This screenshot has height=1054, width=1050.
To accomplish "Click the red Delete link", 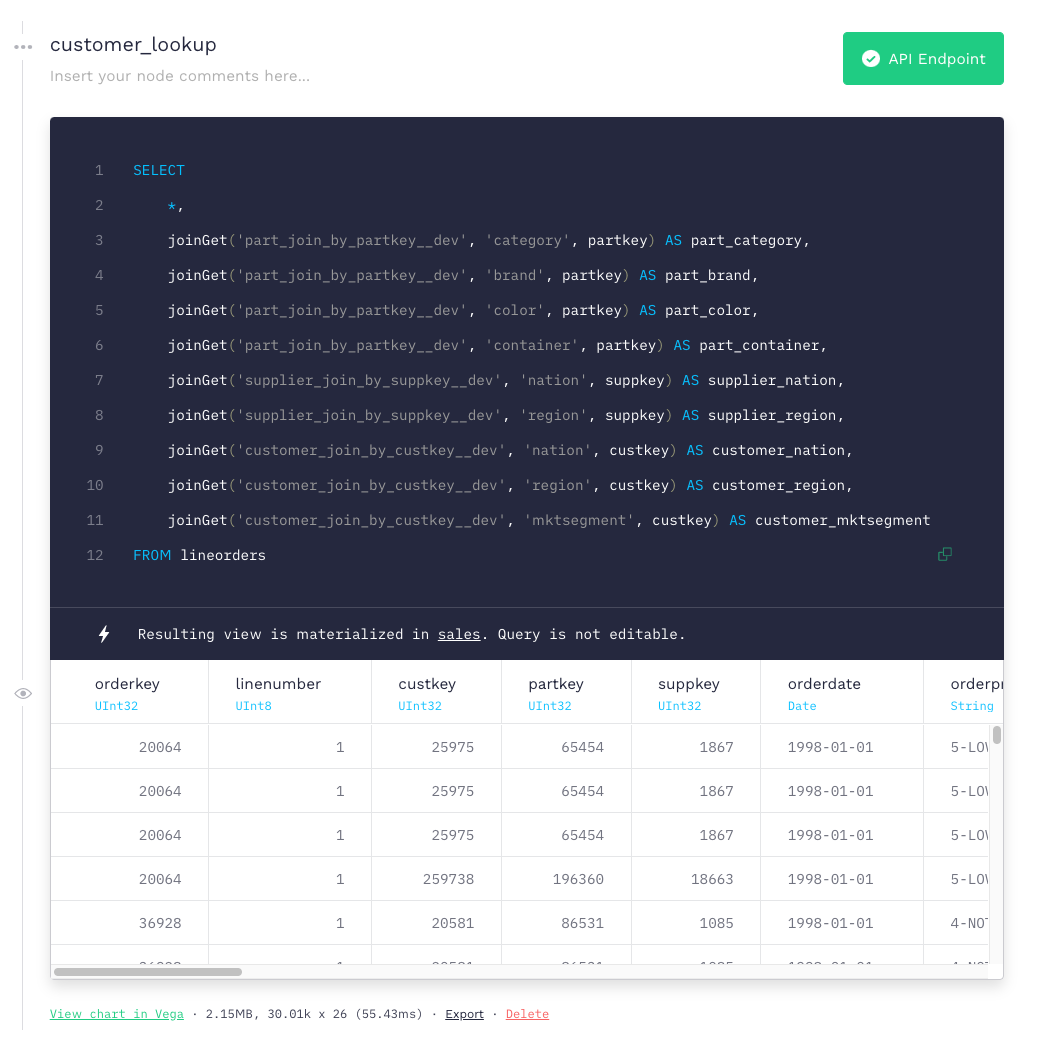I will pyautogui.click(x=527, y=1014).
